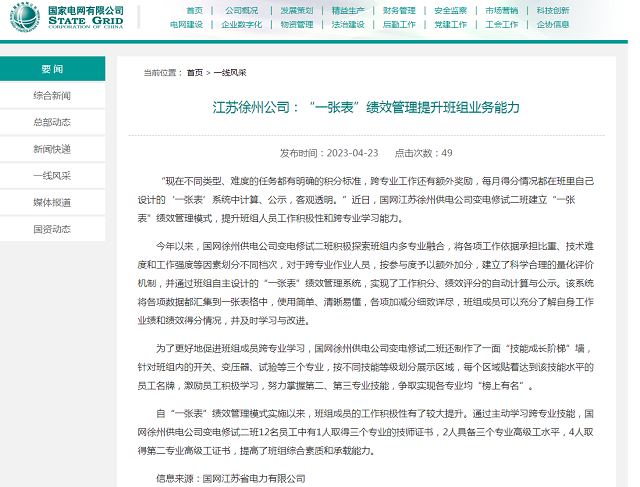Viewport: 640px width, 487px height.
Task: Open the 财务管理 menu item
Action: (x=399, y=11)
